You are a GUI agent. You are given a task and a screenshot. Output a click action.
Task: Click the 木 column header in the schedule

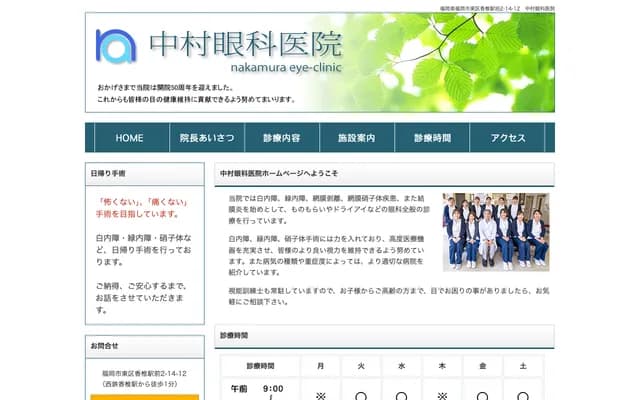point(442,366)
